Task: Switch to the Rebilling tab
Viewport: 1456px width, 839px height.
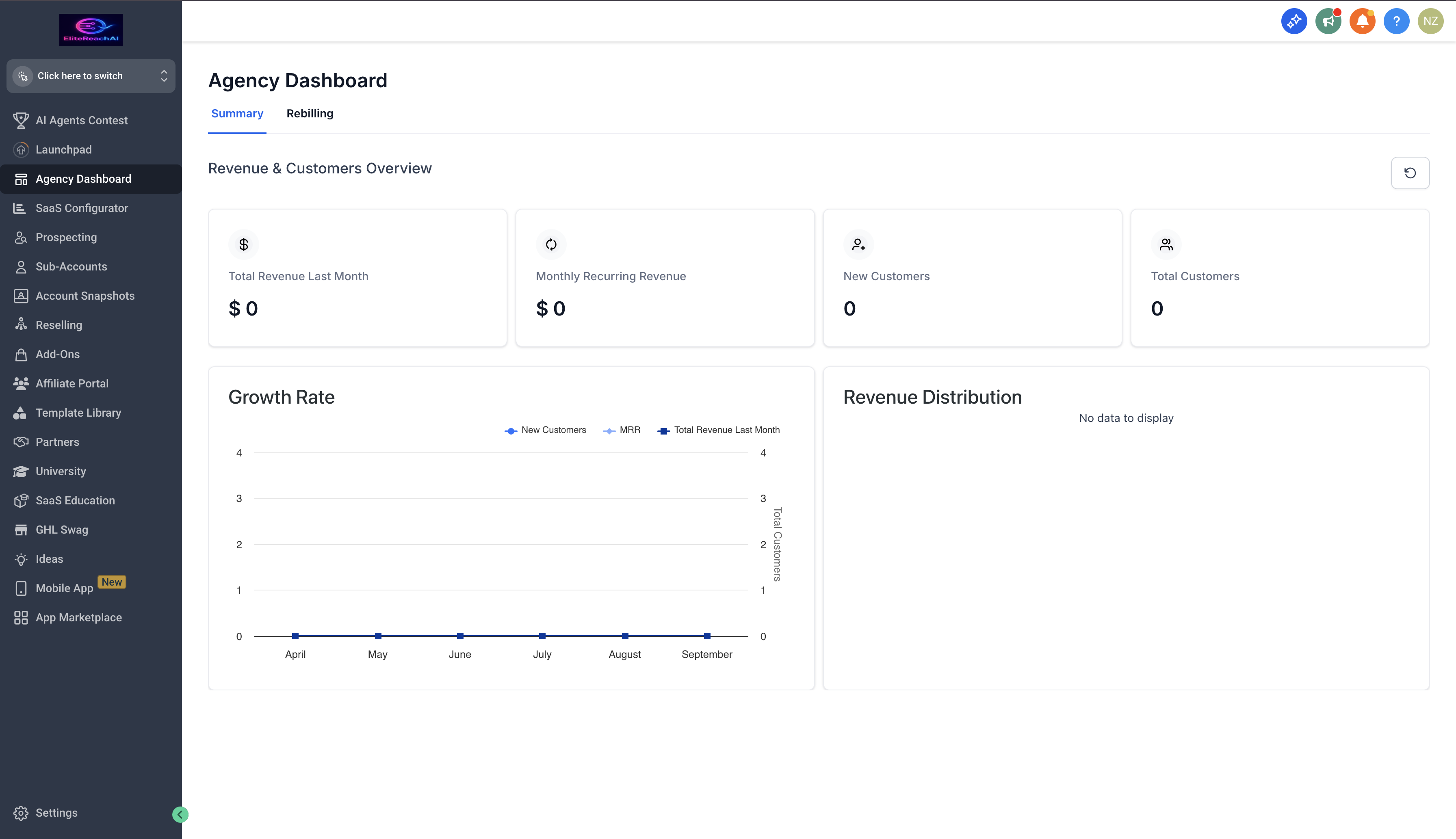Action: (x=310, y=114)
